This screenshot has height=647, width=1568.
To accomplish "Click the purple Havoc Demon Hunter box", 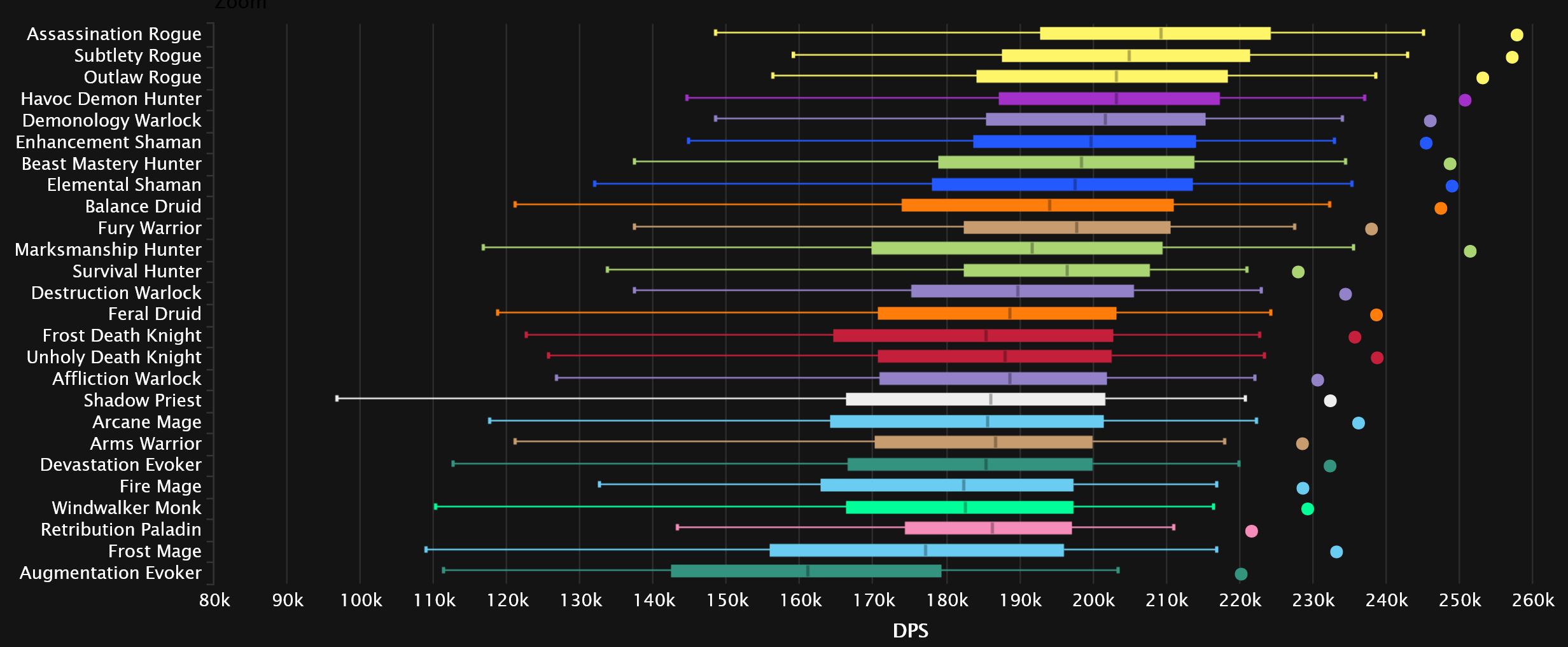I will pyautogui.click(x=1109, y=99).
